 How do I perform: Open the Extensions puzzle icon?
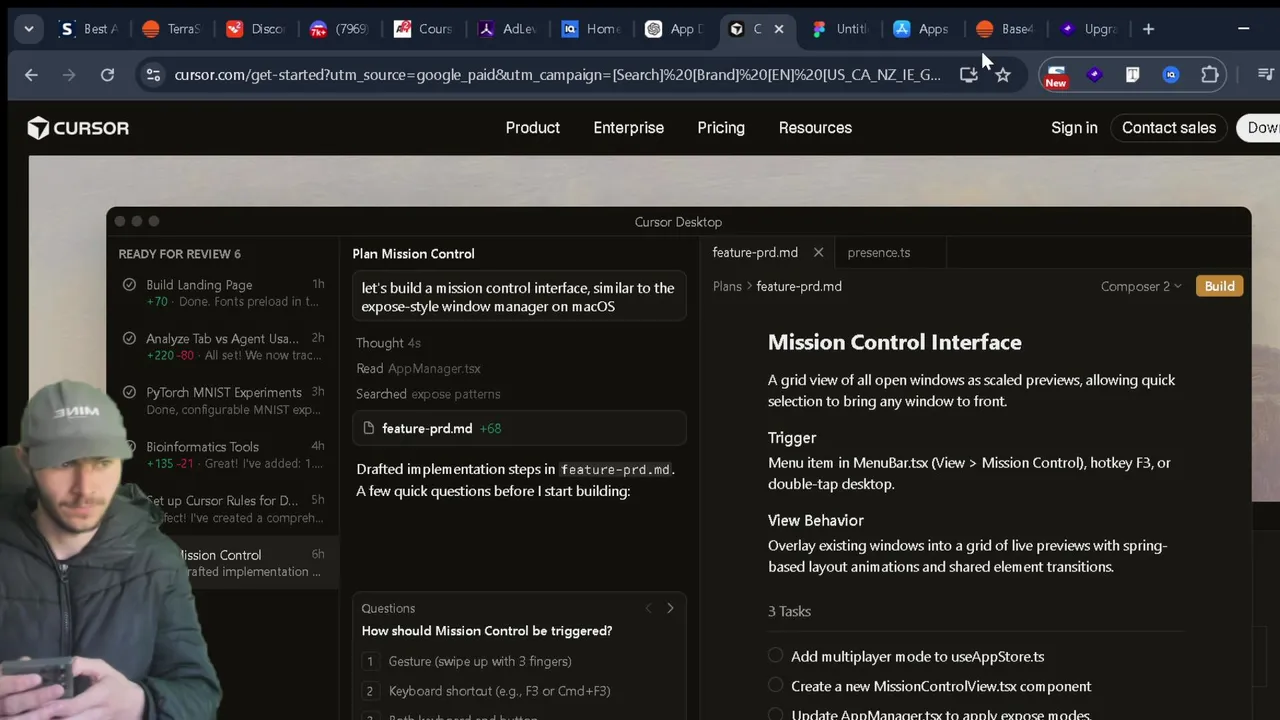click(x=1209, y=75)
